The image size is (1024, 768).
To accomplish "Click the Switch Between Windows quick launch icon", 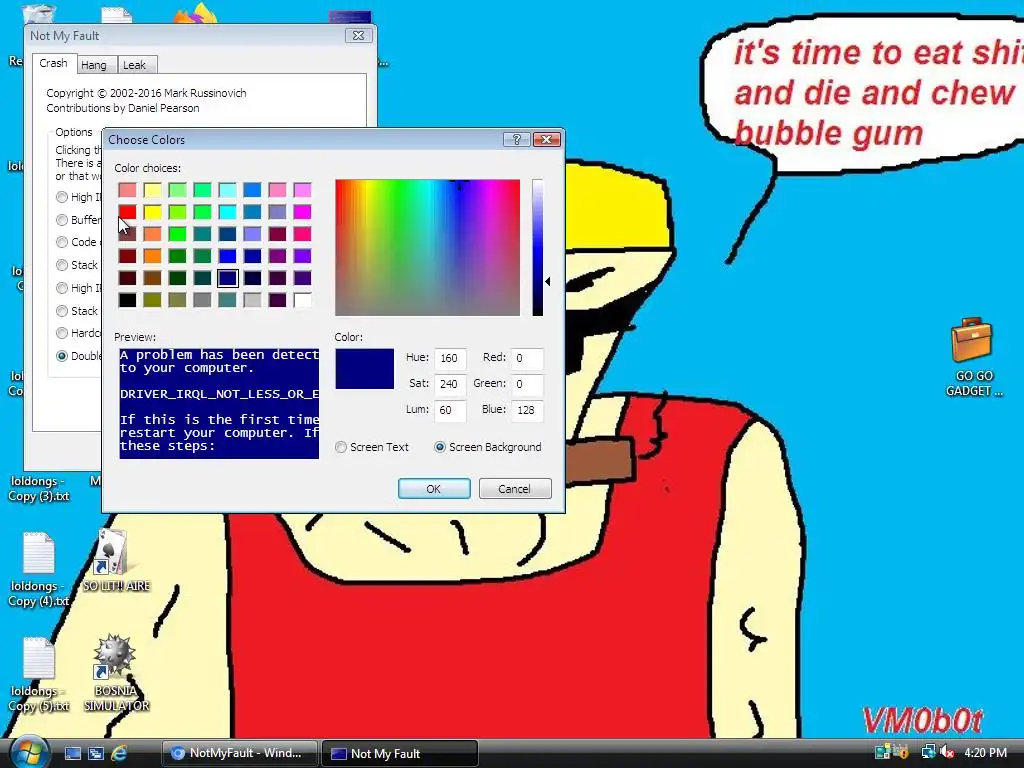I will pyautogui.click(x=95, y=753).
